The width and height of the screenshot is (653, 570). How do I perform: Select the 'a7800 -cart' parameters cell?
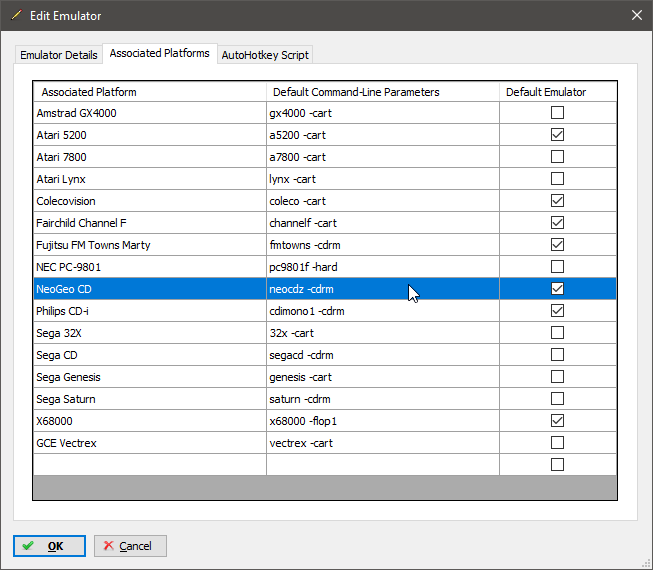(x=383, y=157)
